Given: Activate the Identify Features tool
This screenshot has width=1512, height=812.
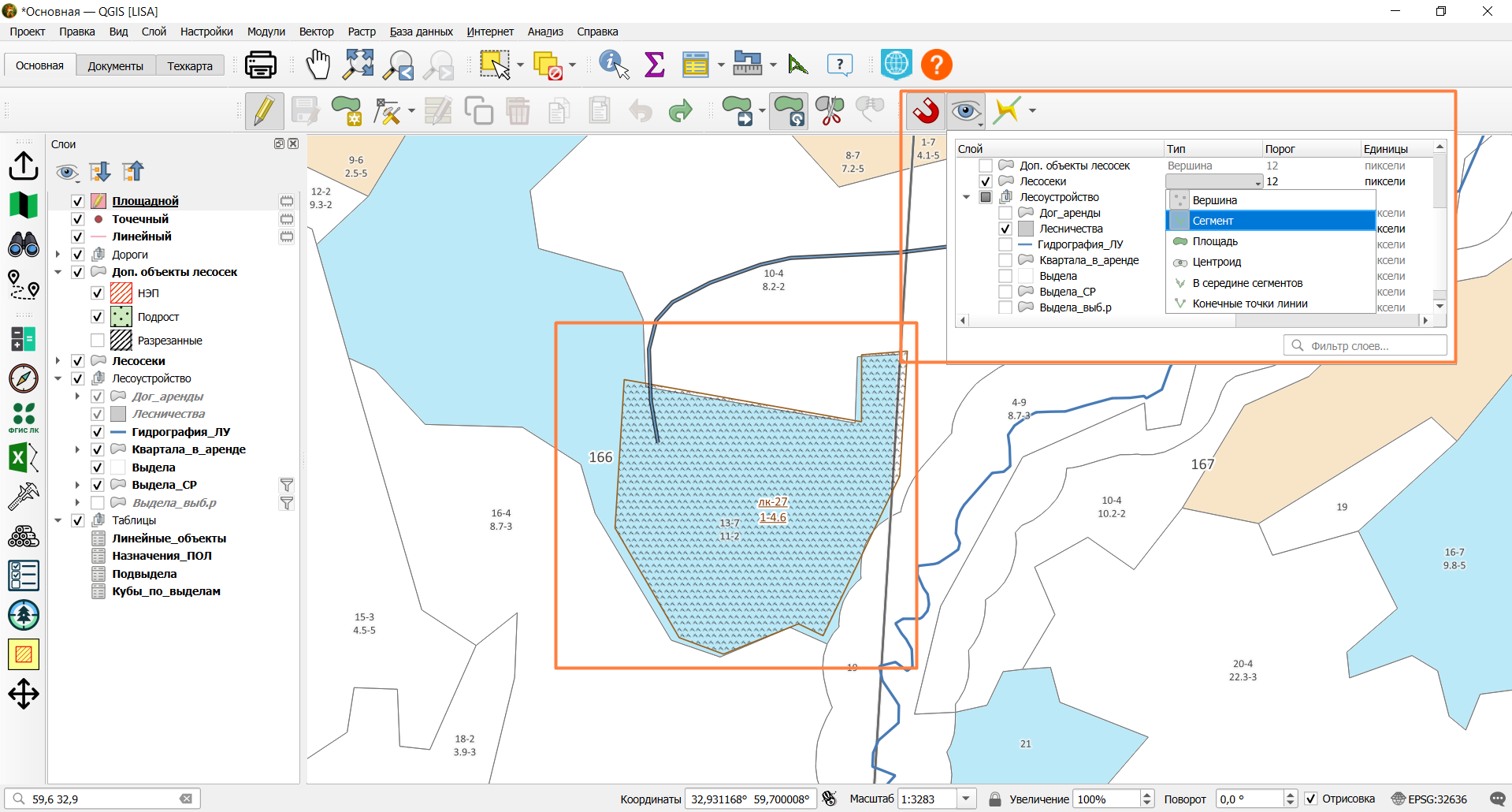Looking at the screenshot, I should tap(614, 65).
